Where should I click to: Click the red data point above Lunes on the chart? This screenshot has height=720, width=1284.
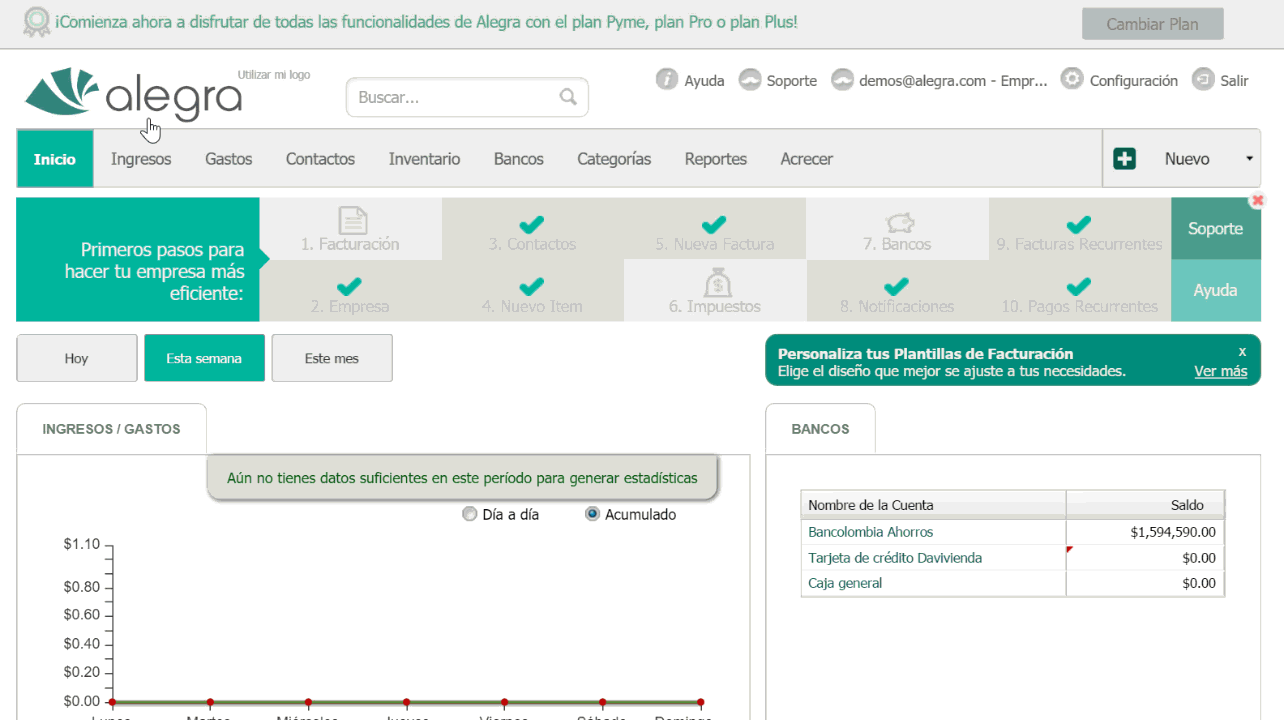coord(112,702)
